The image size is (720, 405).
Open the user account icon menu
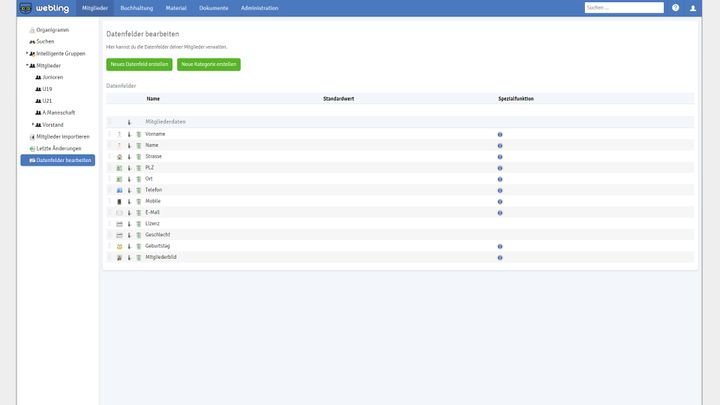(x=693, y=8)
